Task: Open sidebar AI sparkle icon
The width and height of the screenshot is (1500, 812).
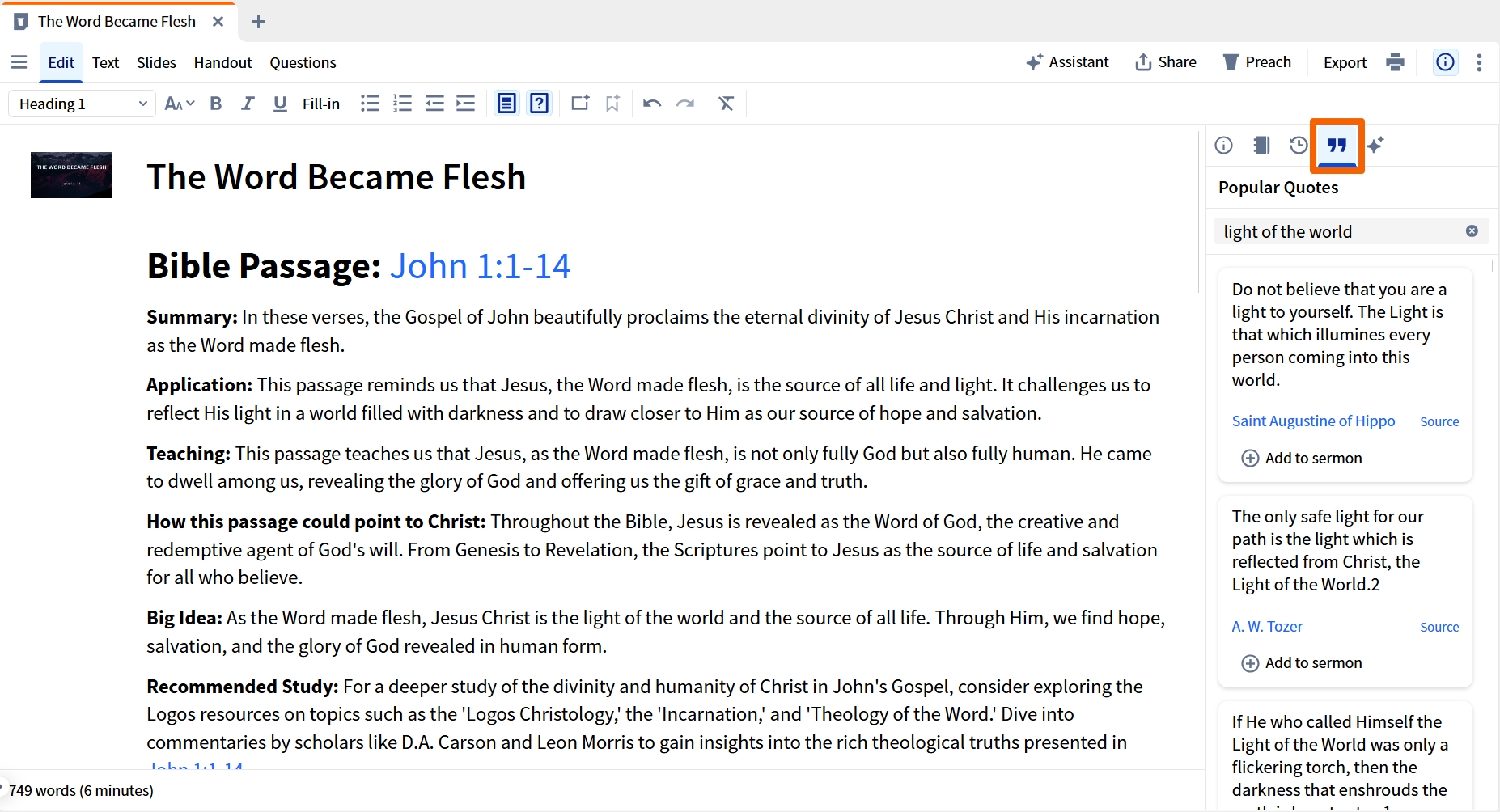Action: pyautogui.click(x=1375, y=145)
